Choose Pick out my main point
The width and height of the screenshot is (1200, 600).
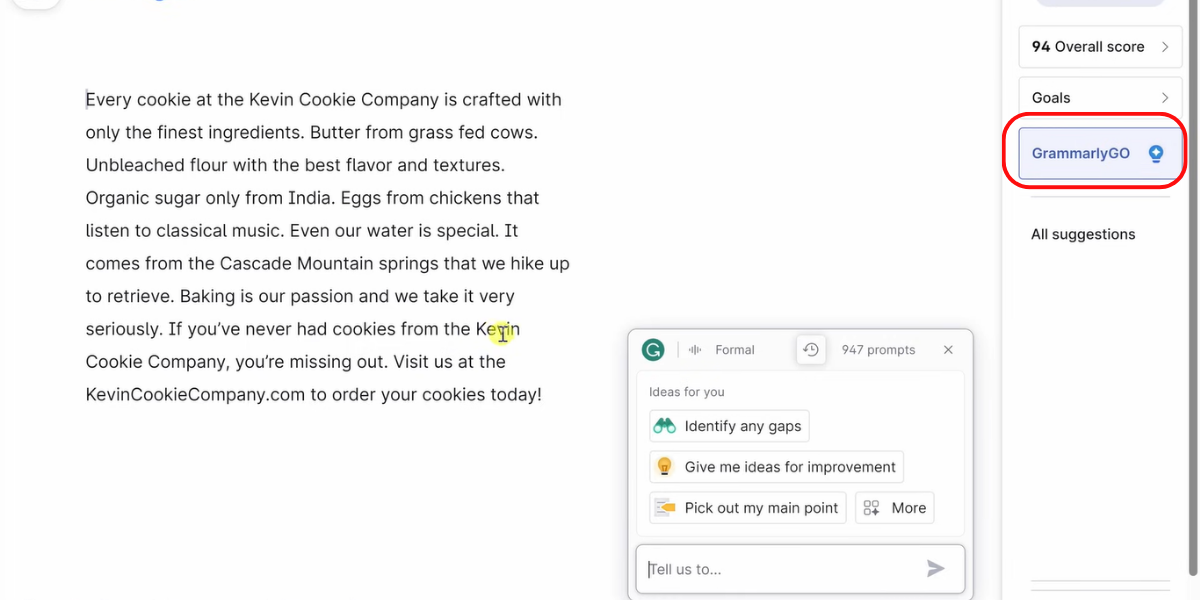point(760,508)
